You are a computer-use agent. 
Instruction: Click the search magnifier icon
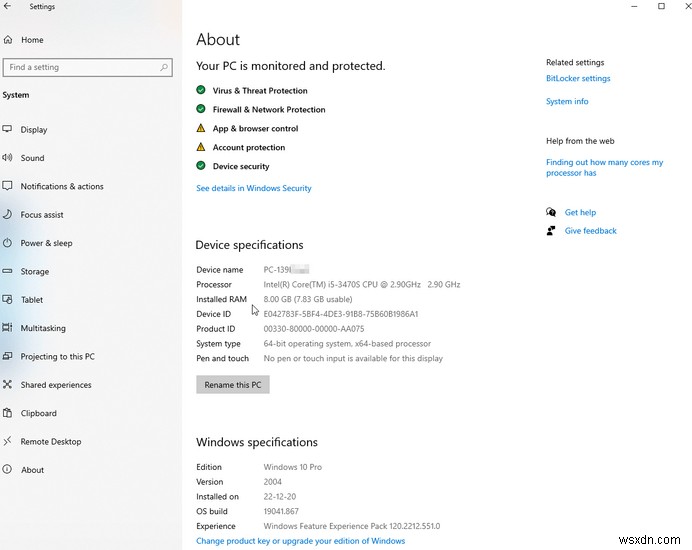pyautogui.click(x=164, y=68)
